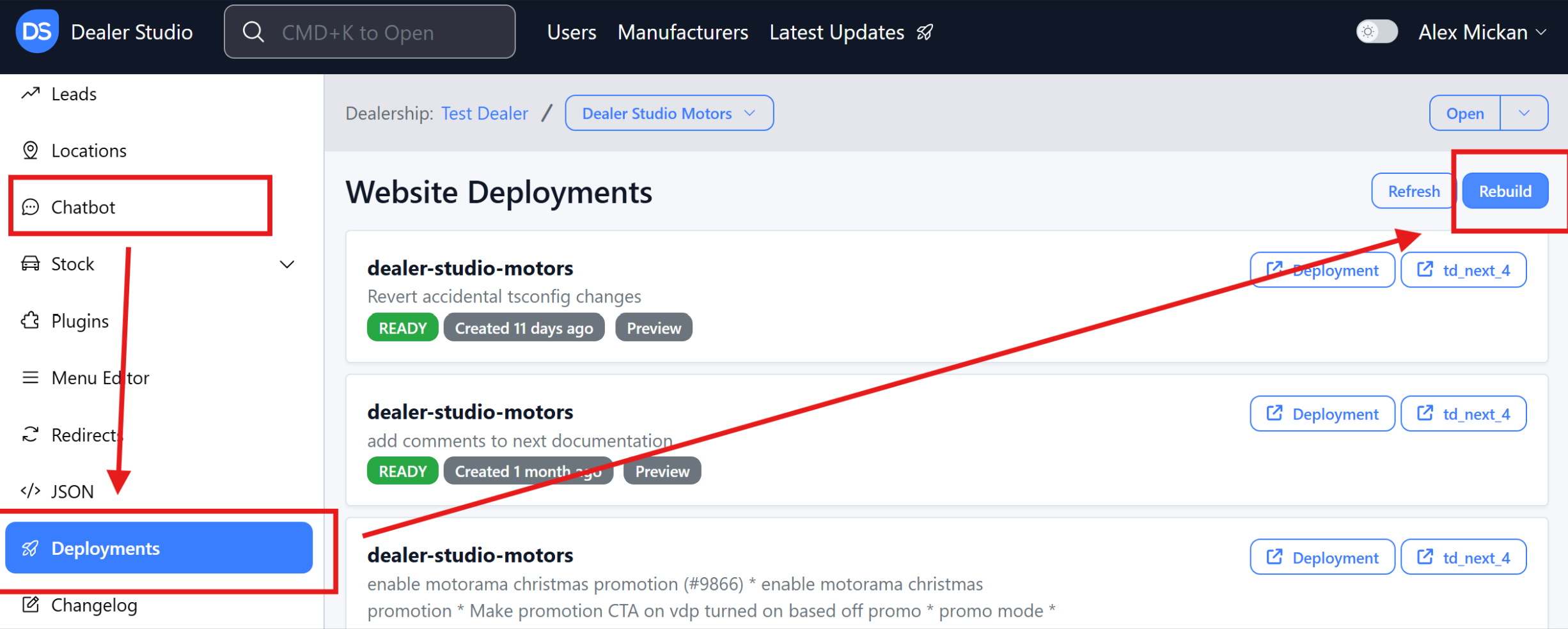Click the Dealer Studio DS logo icon

click(x=36, y=31)
